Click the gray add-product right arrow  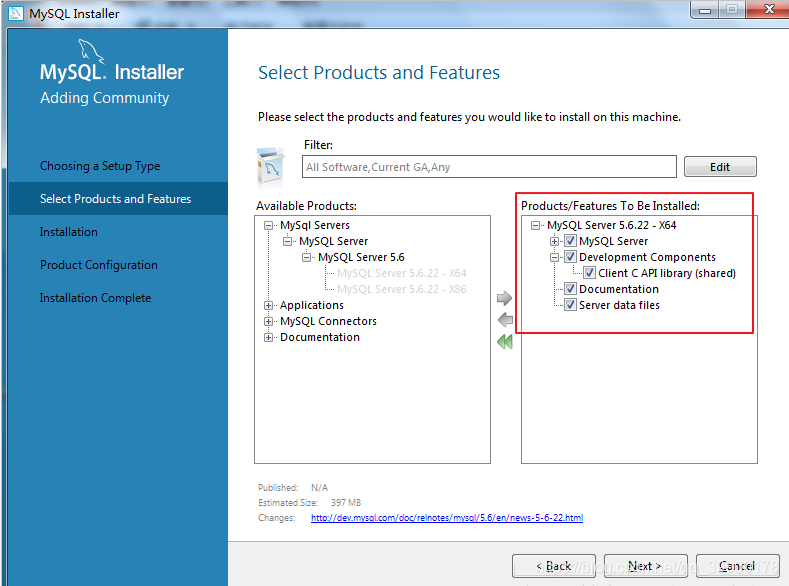click(504, 298)
